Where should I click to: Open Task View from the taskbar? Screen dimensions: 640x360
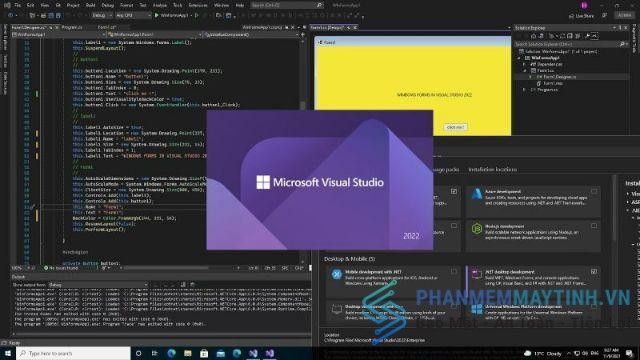pyautogui.click(x=155, y=353)
